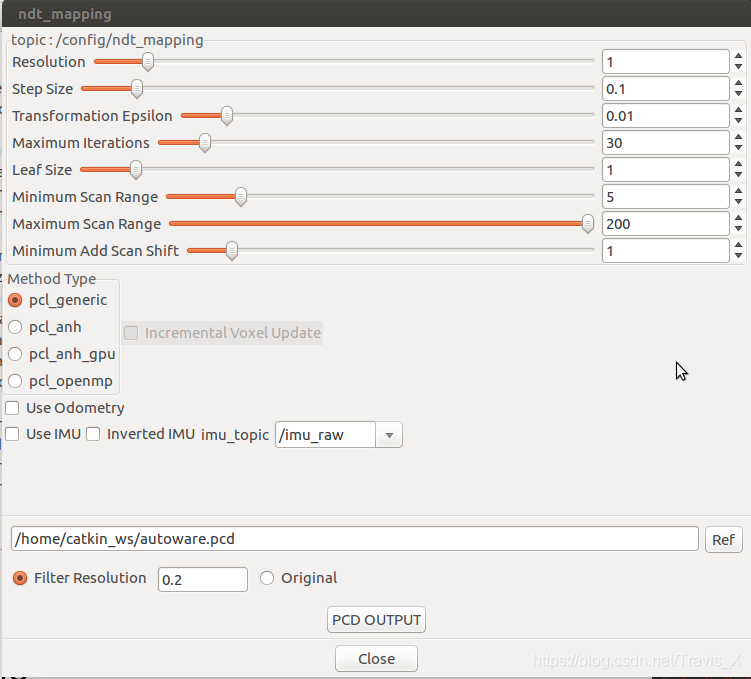The height and width of the screenshot is (679, 751).
Task: Click the Leaf Size value field
Action: (666, 170)
